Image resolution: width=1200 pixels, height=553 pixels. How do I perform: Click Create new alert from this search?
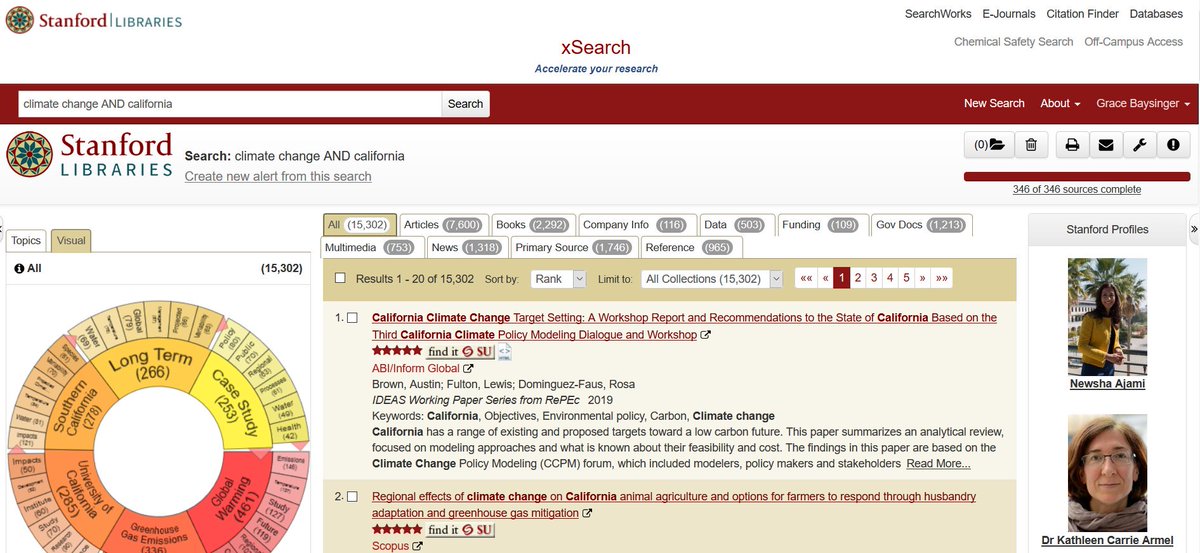pos(278,176)
